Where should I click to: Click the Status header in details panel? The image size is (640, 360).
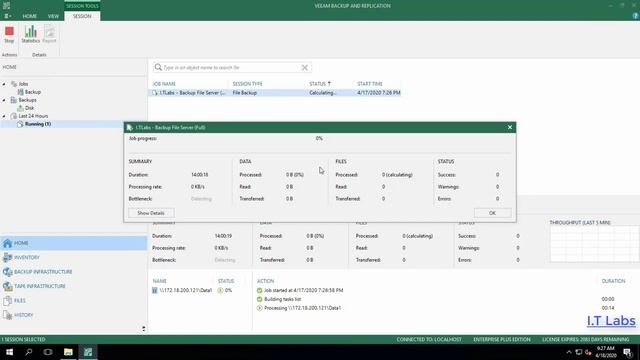pos(226,281)
